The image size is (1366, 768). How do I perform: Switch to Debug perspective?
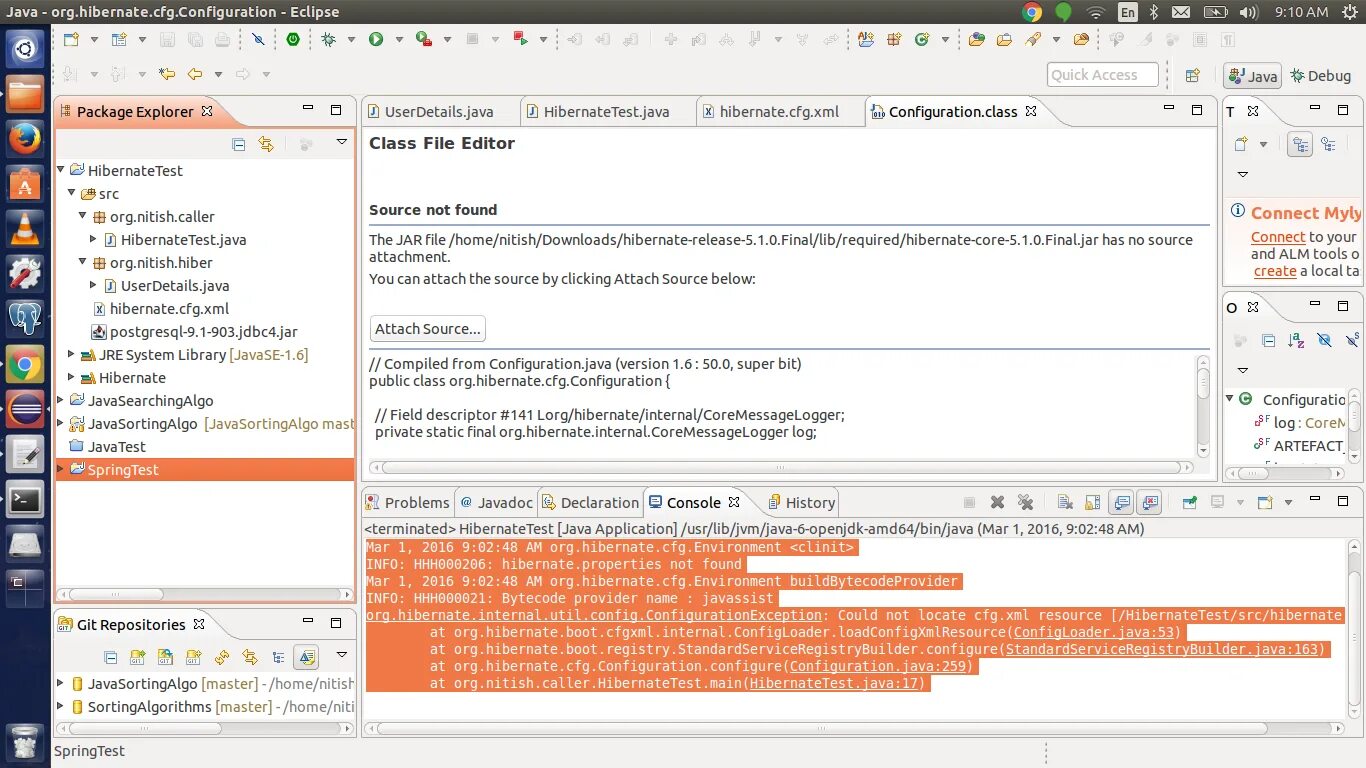[x=1321, y=75]
